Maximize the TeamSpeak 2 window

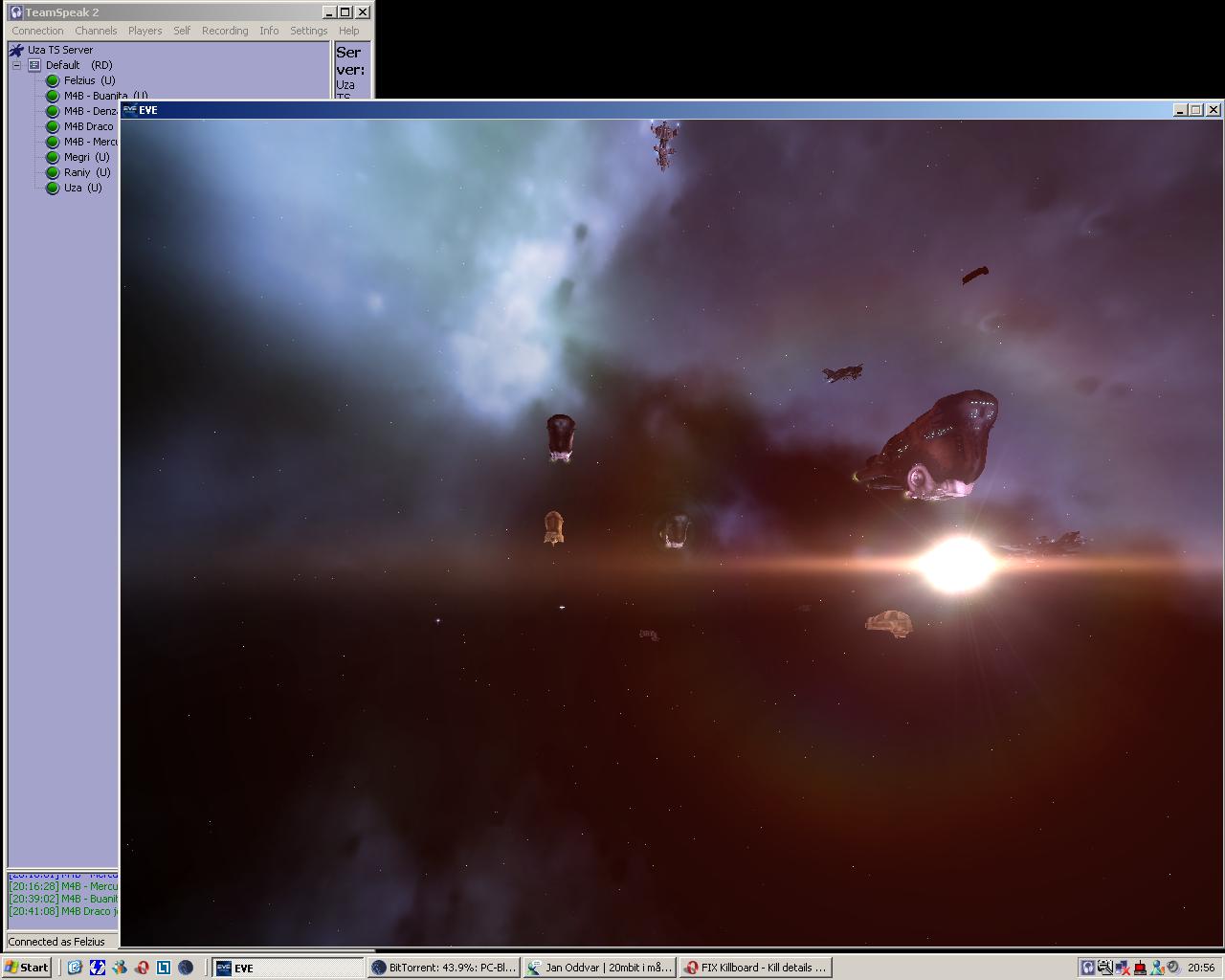(x=345, y=12)
